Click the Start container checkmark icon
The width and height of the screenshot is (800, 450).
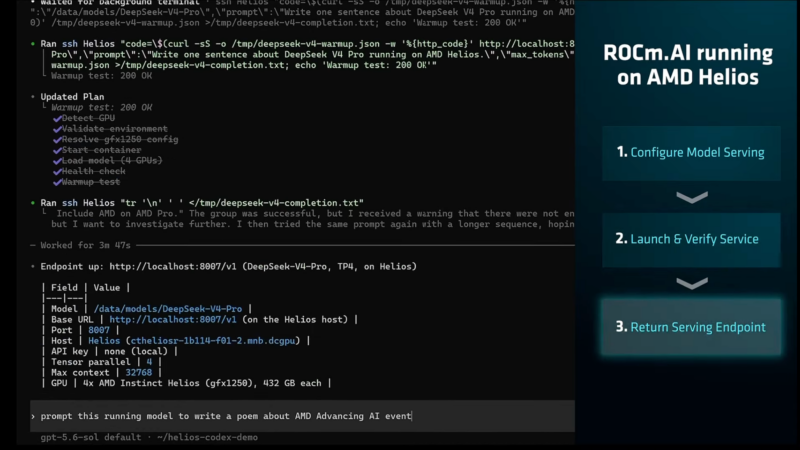click(57, 151)
